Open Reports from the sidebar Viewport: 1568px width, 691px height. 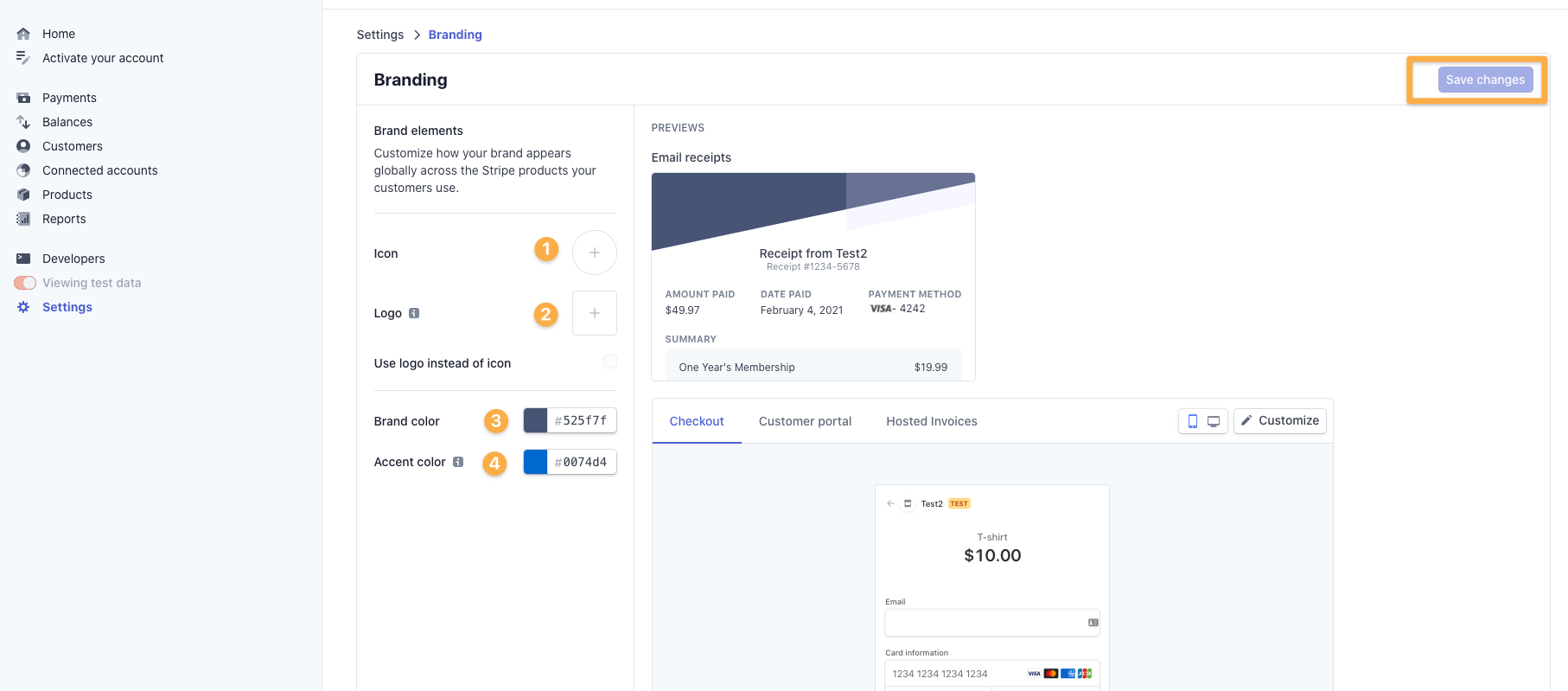tap(64, 219)
